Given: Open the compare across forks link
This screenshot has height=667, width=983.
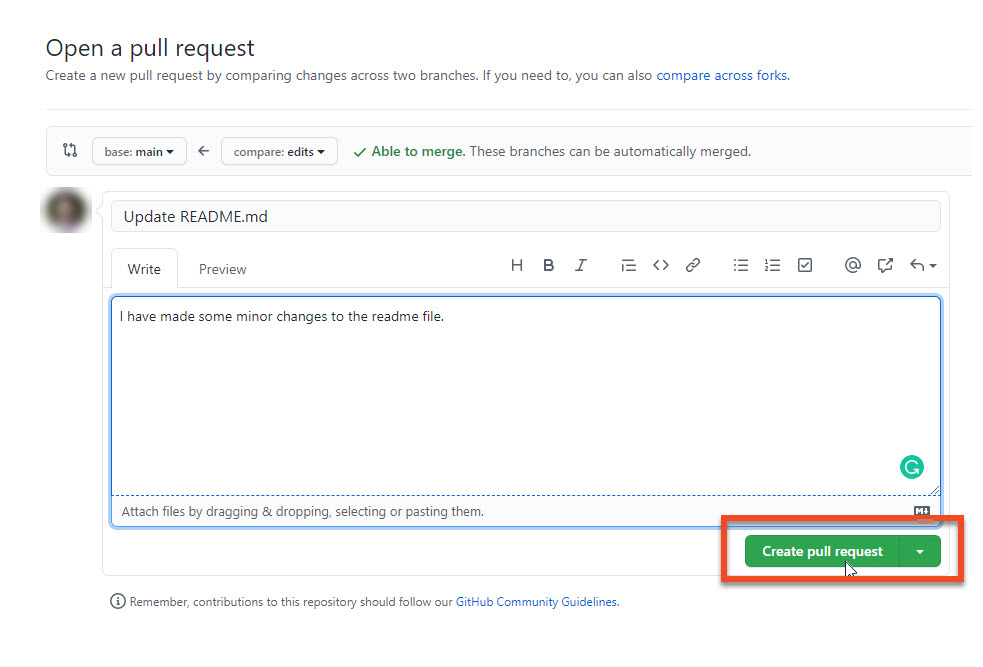Looking at the screenshot, I should [x=723, y=75].
